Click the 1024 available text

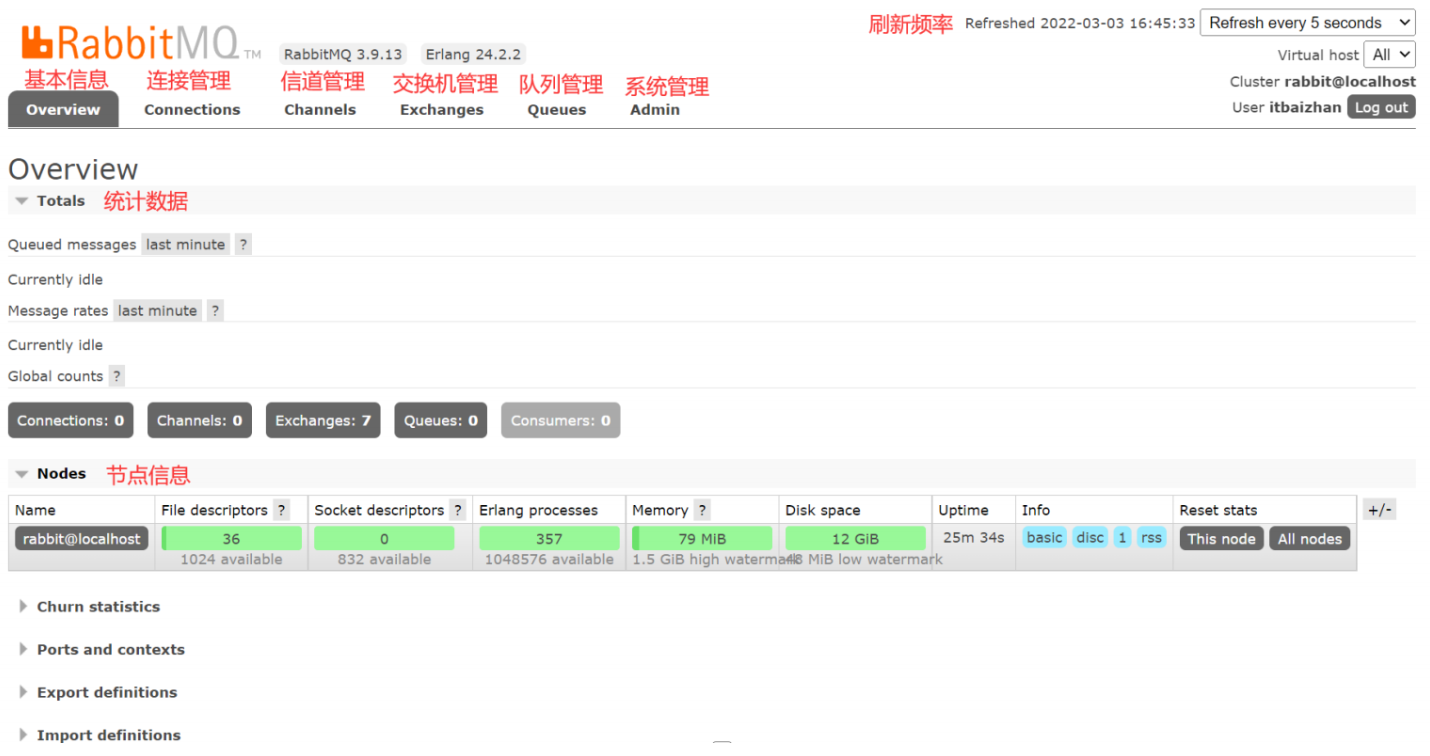(231, 560)
